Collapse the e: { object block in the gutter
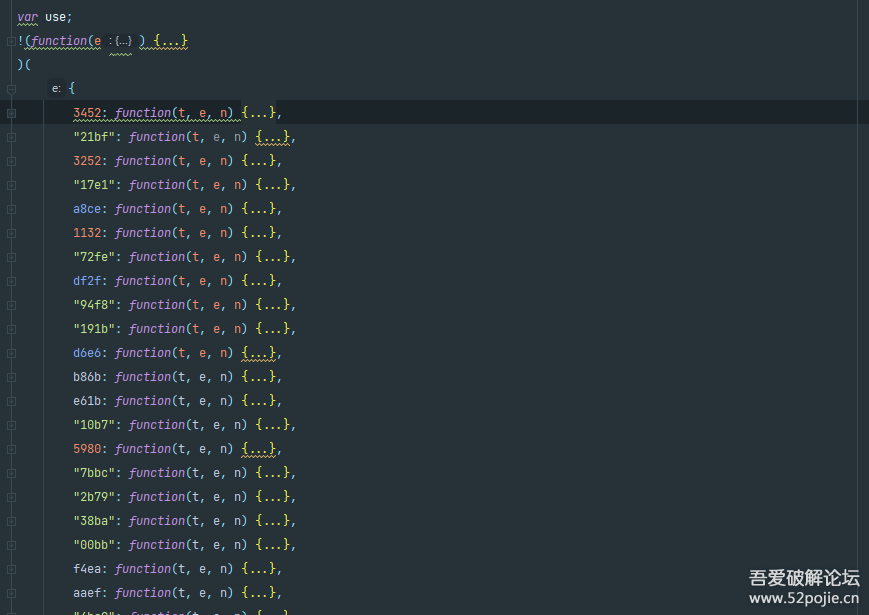Viewport: 869px width, 615px height. [x=11, y=89]
